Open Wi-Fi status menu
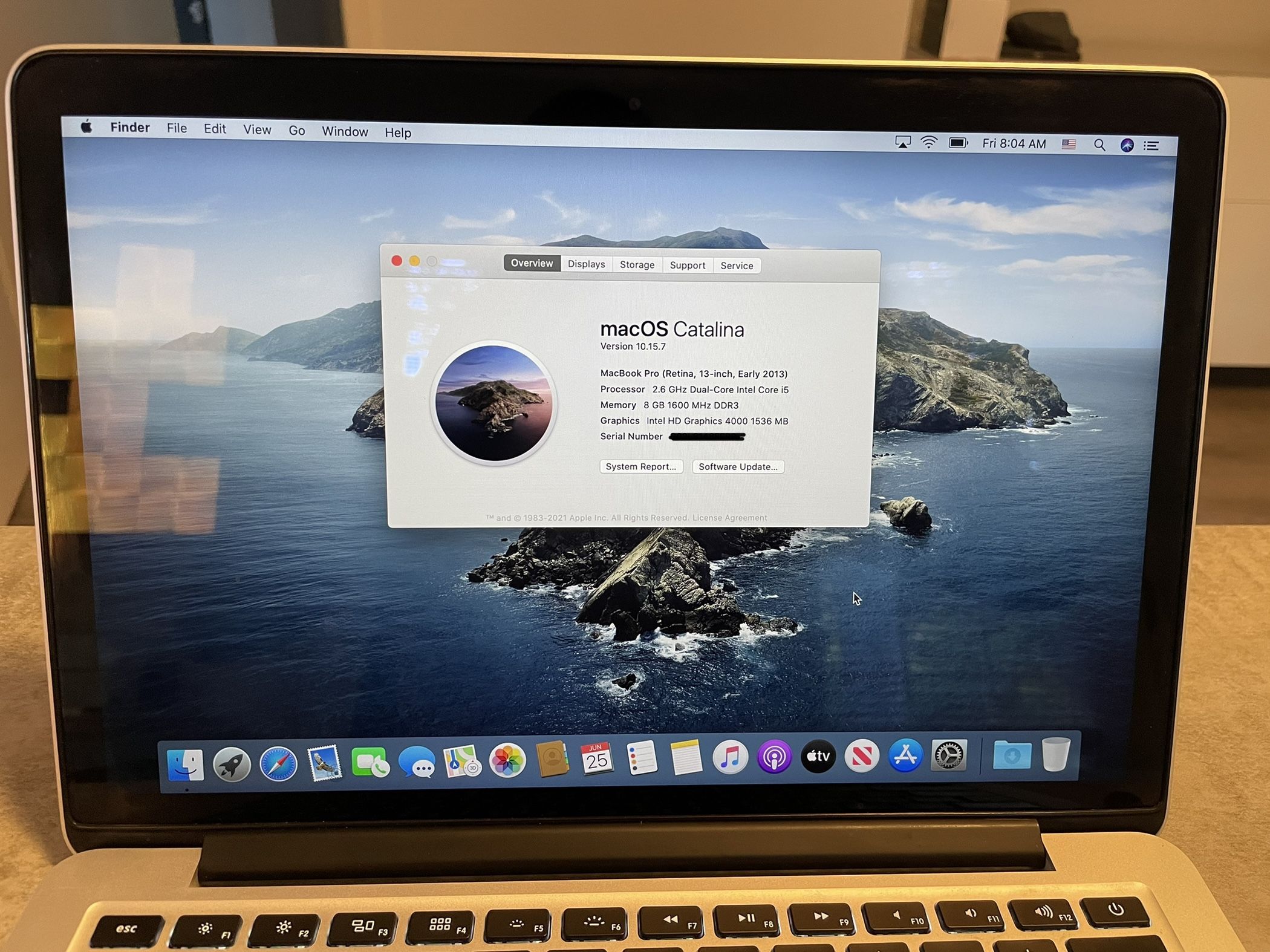This screenshot has height=952, width=1270. (x=929, y=143)
